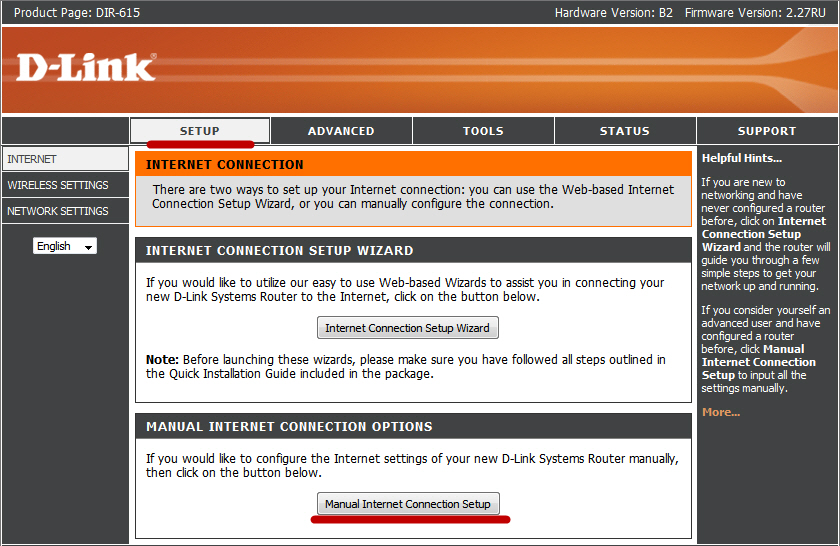Viewport: 840px width, 546px height.
Task: Go to the TOOLS tab
Action: (483, 131)
